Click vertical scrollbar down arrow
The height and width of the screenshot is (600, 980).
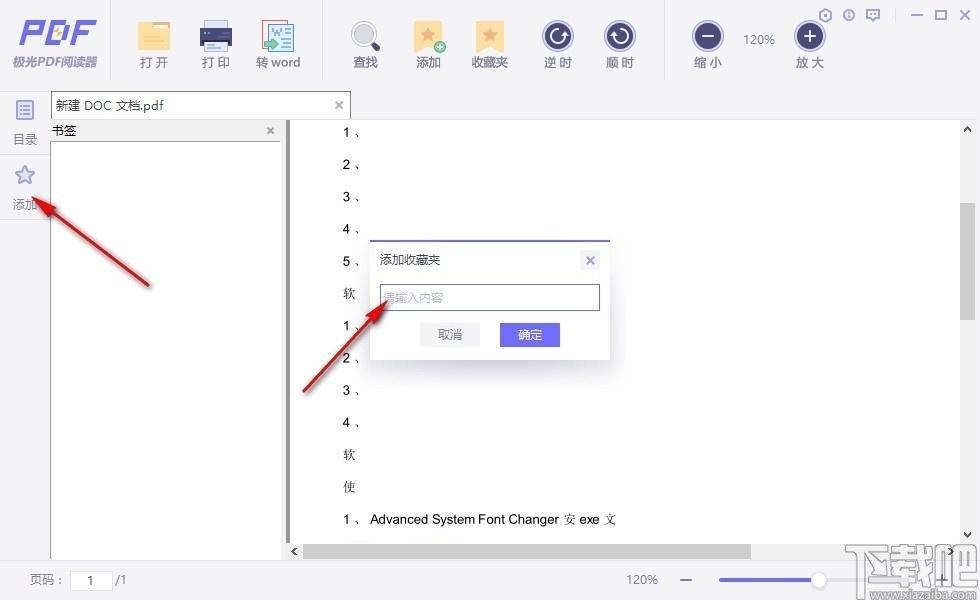[x=967, y=535]
